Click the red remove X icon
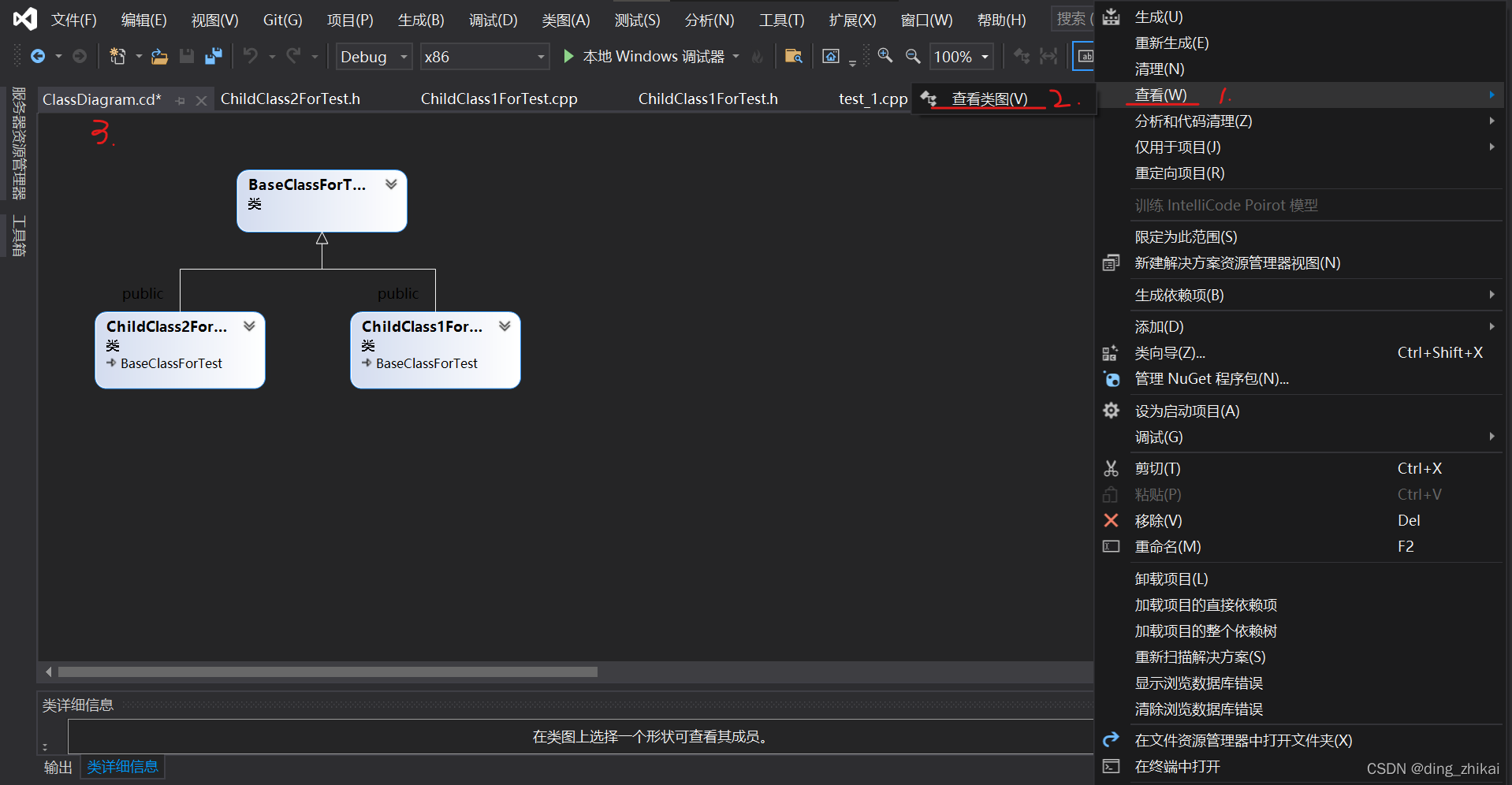 pos(1111,520)
